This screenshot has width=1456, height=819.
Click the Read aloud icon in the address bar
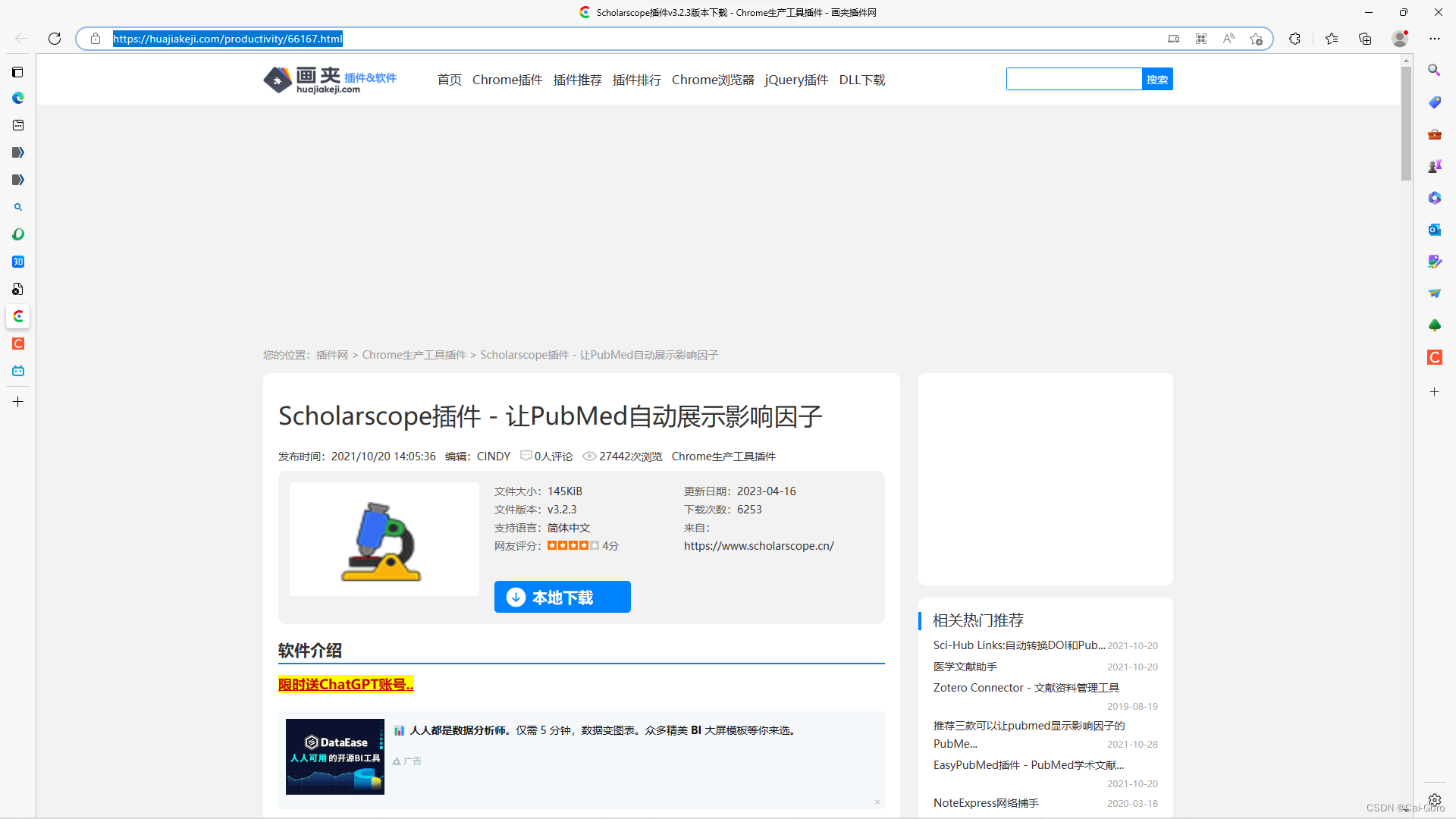click(x=1228, y=39)
